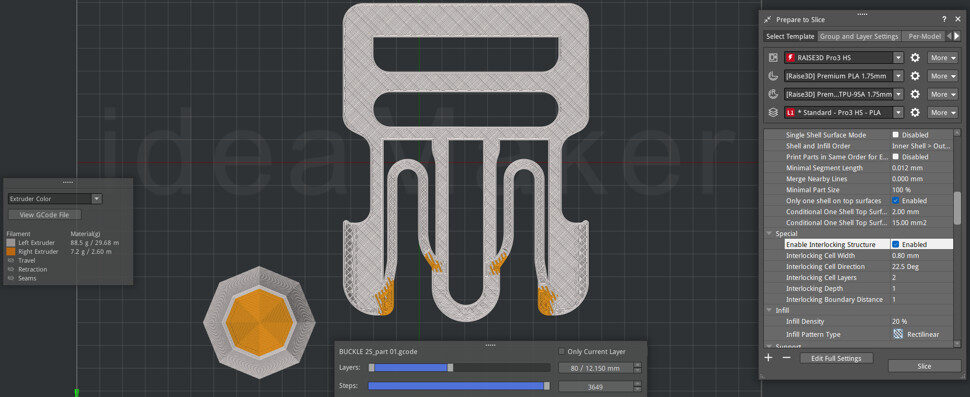The width and height of the screenshot is (970, 397).
Task: Open settings gear for TPU-95A filament
Action: coord(915,95)
